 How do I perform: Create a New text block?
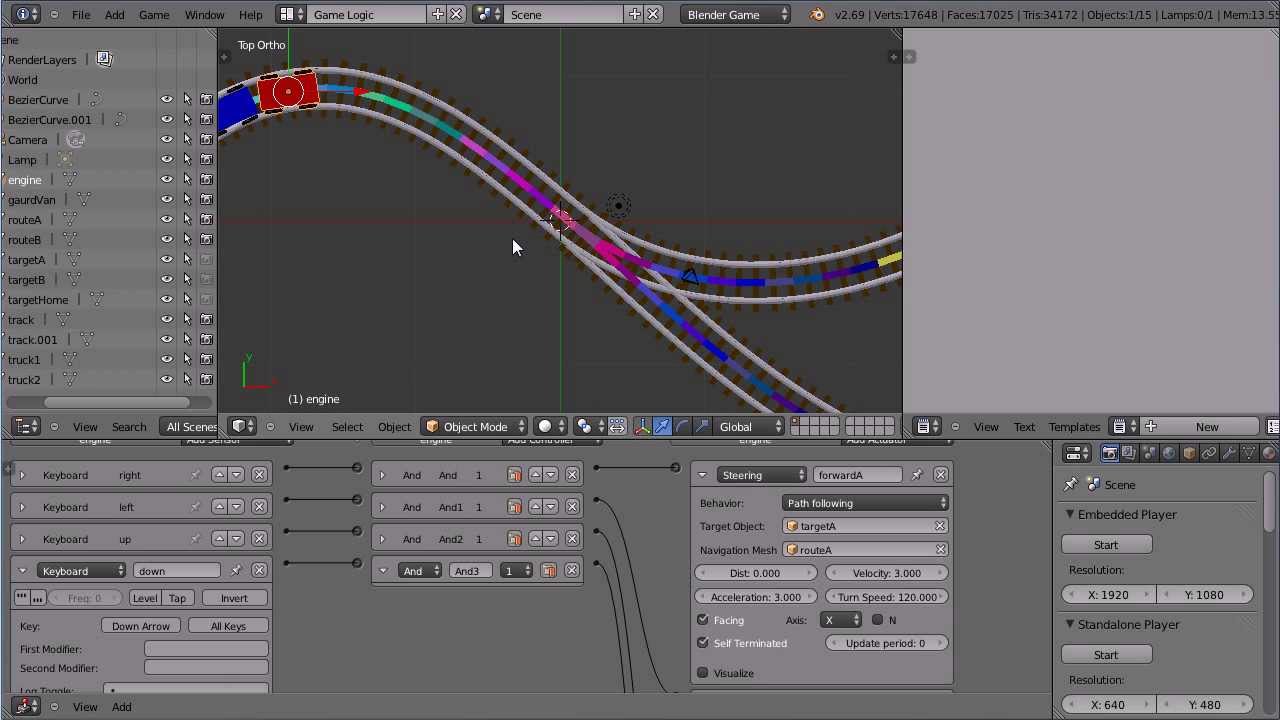1207,427
